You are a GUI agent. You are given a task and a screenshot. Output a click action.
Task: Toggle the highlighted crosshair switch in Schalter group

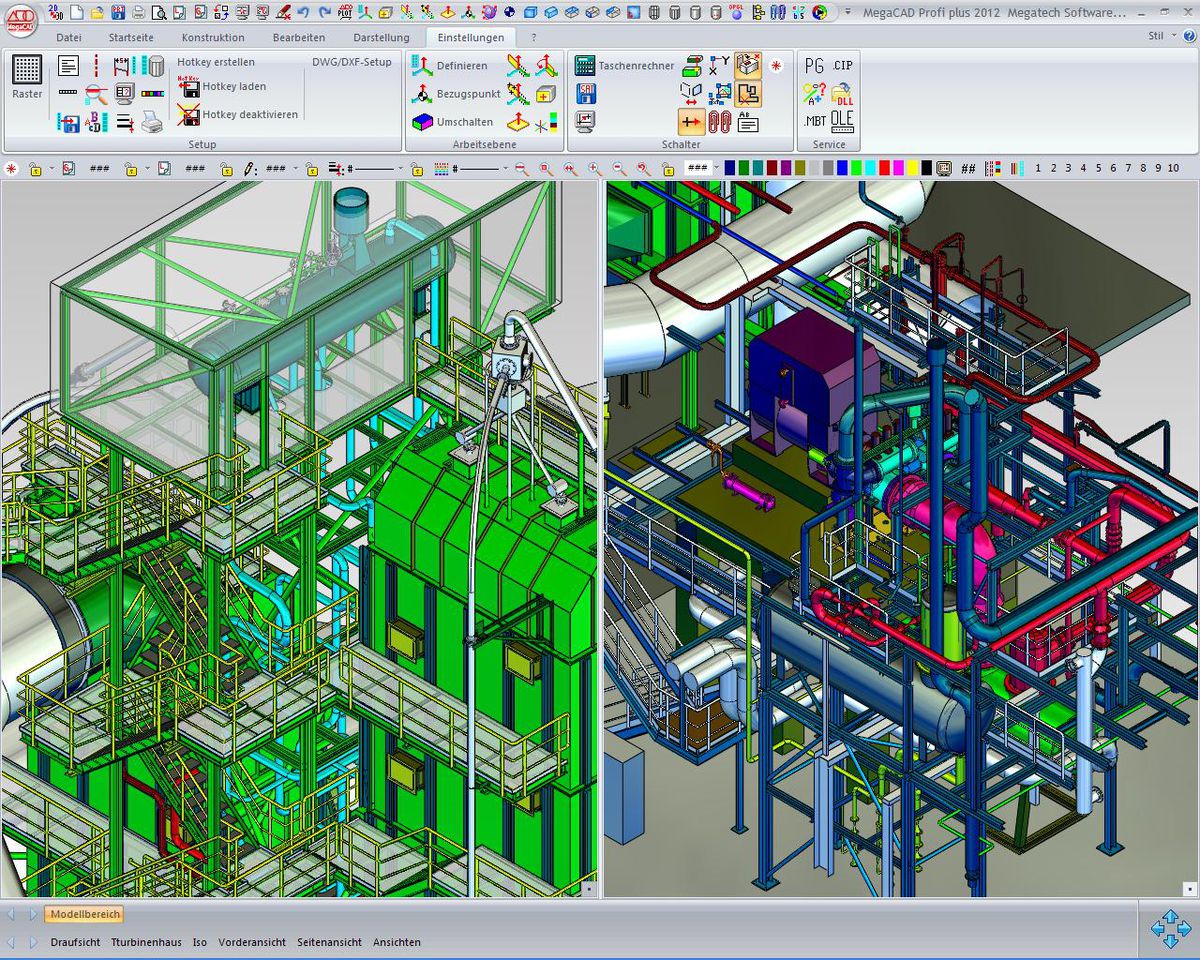pyautogui.click(x=692, y=122)
